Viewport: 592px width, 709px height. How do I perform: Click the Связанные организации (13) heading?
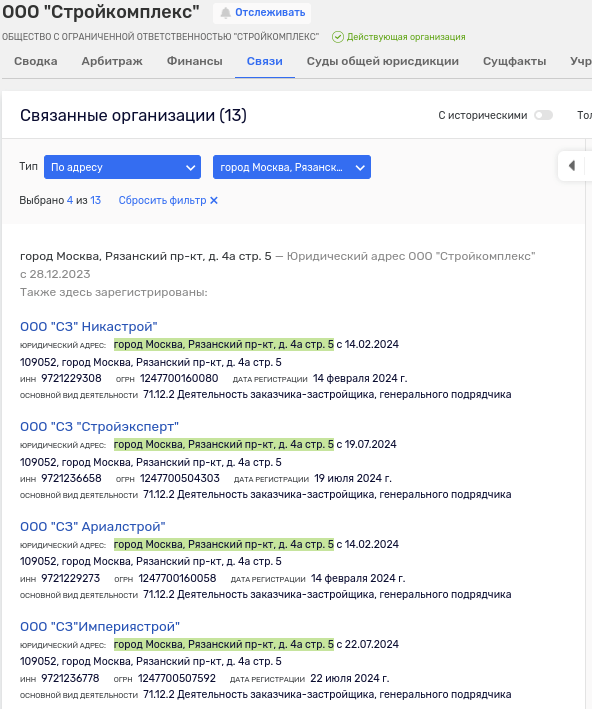tap(133, 115)
